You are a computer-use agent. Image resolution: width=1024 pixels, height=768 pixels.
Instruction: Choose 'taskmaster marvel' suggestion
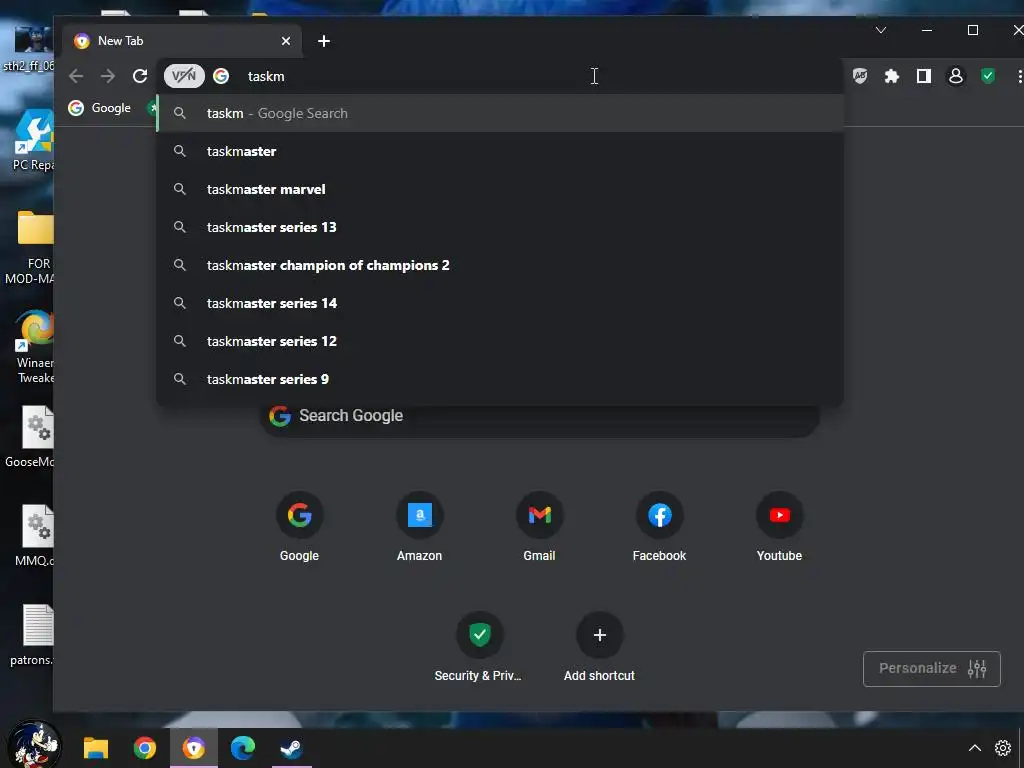pyautogui.click(x=500, y=189)
